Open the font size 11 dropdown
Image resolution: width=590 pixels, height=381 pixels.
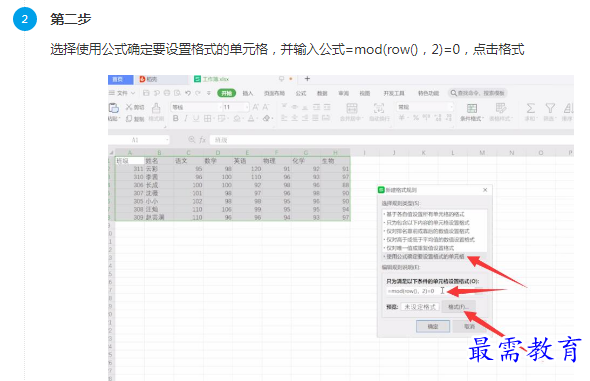[247, 107]
